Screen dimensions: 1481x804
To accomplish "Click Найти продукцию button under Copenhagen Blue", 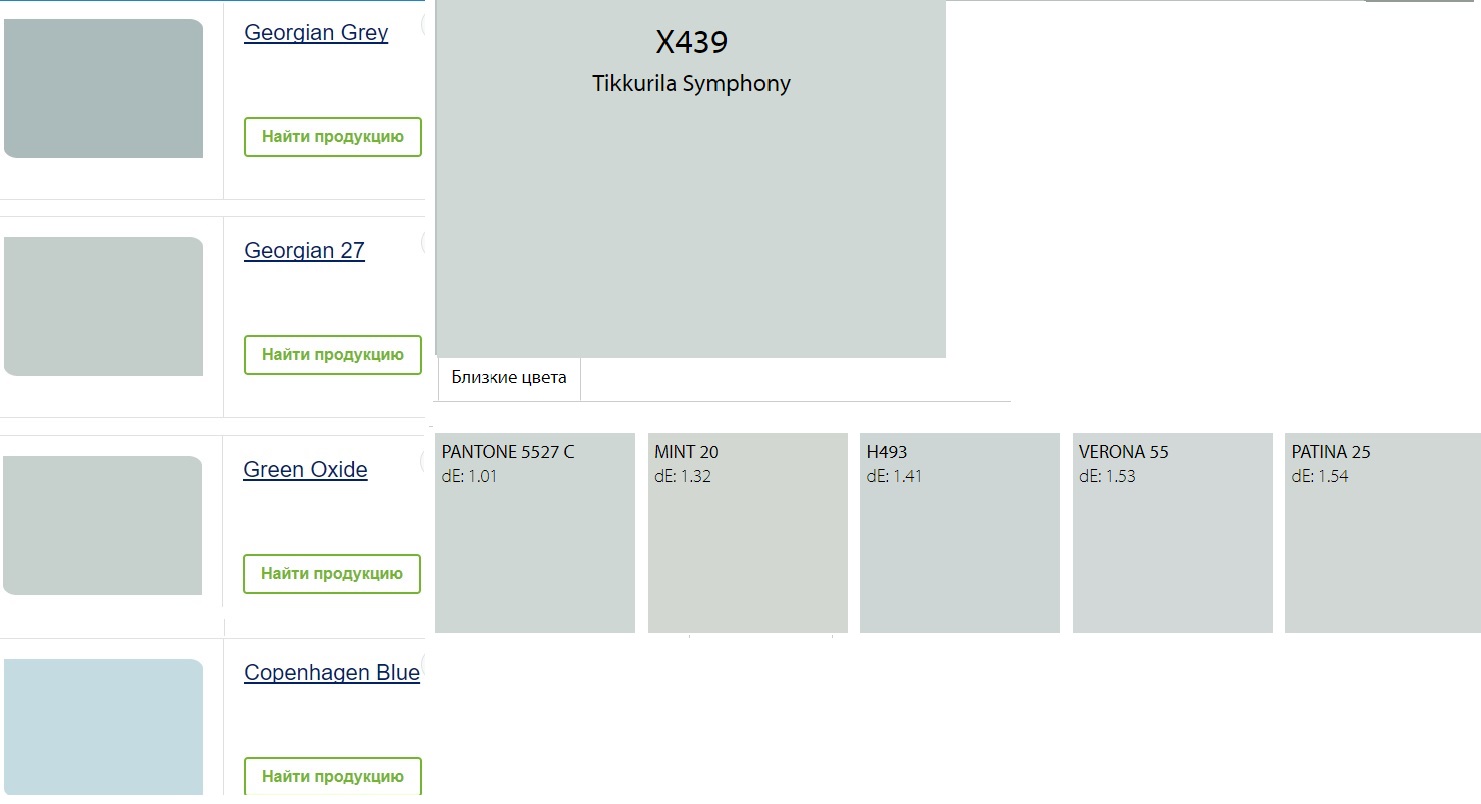I will pos(333,776).
